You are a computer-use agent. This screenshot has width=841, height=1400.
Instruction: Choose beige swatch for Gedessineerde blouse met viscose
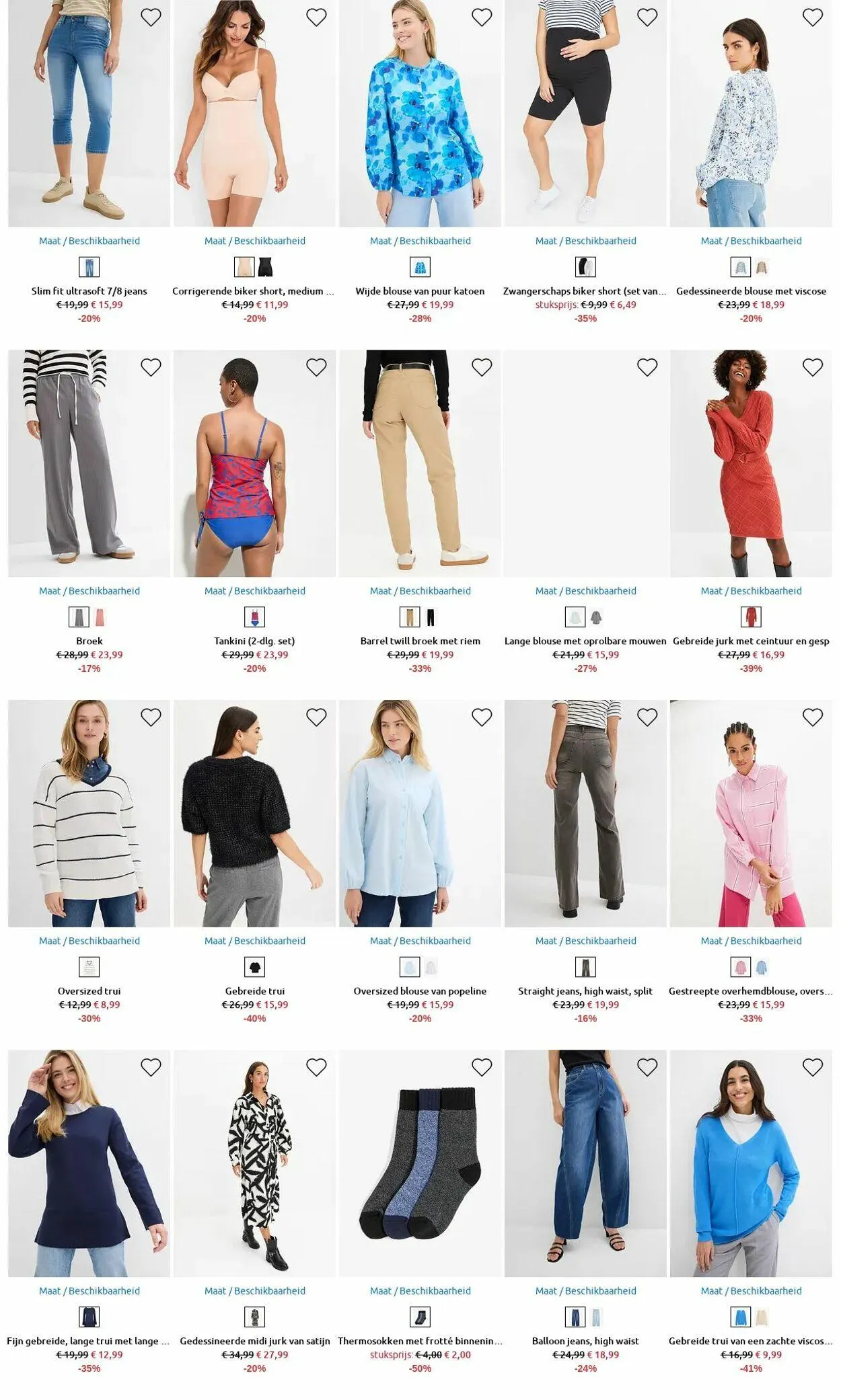point(762,268)
